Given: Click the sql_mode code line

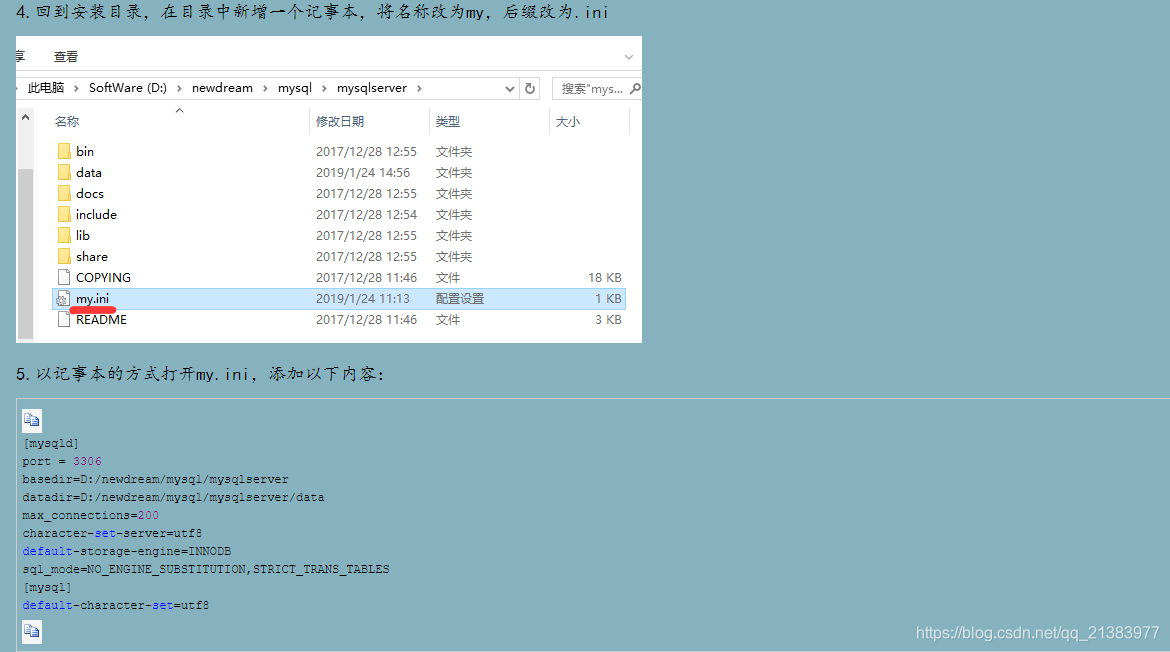Looking at the screenshot, I should [x=206, y=569].
